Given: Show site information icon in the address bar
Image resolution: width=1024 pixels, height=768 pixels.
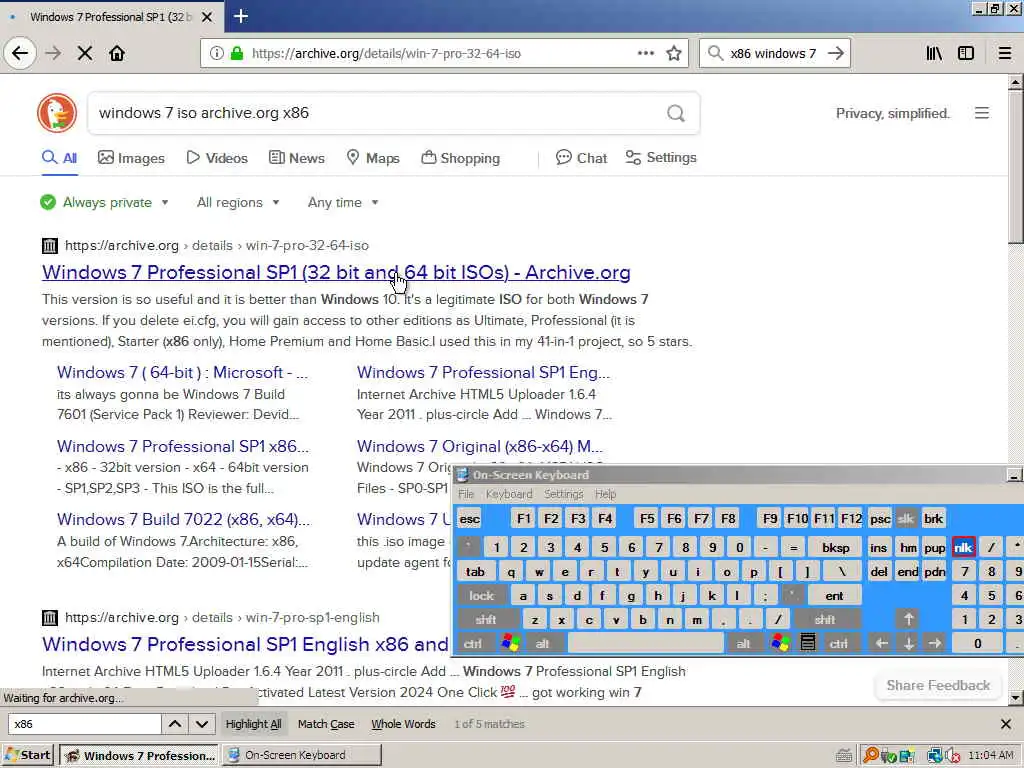Looking at the screenshot, I should pos(216,54).
